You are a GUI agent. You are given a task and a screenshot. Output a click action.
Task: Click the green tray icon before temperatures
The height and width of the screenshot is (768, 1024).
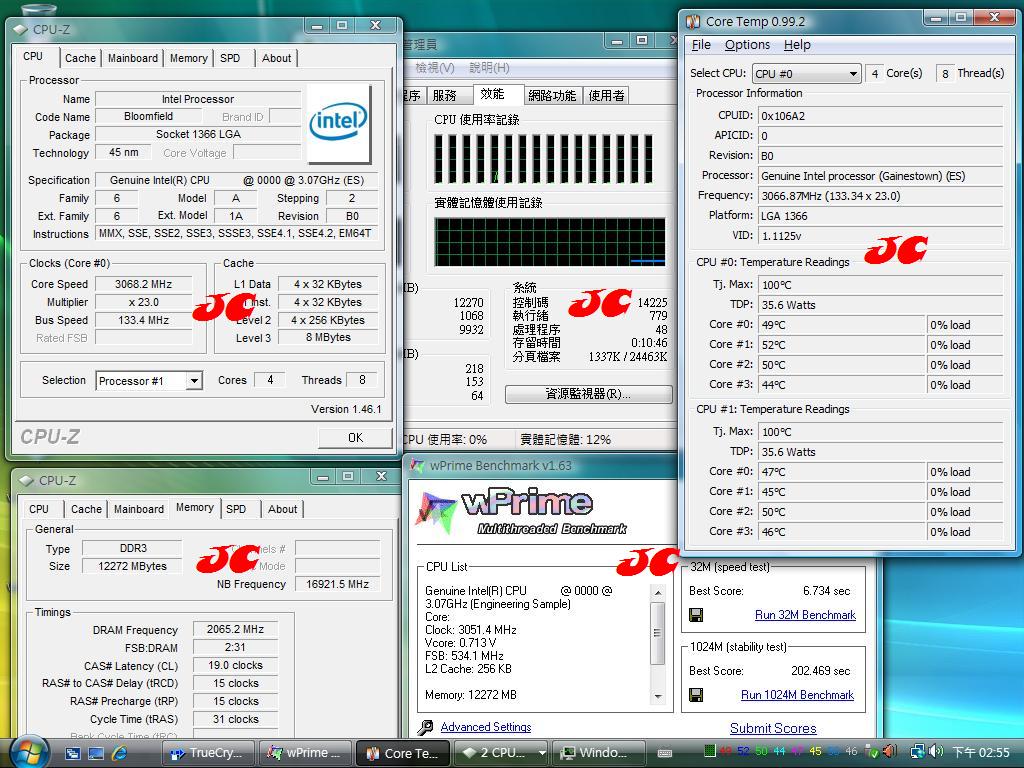709,752
